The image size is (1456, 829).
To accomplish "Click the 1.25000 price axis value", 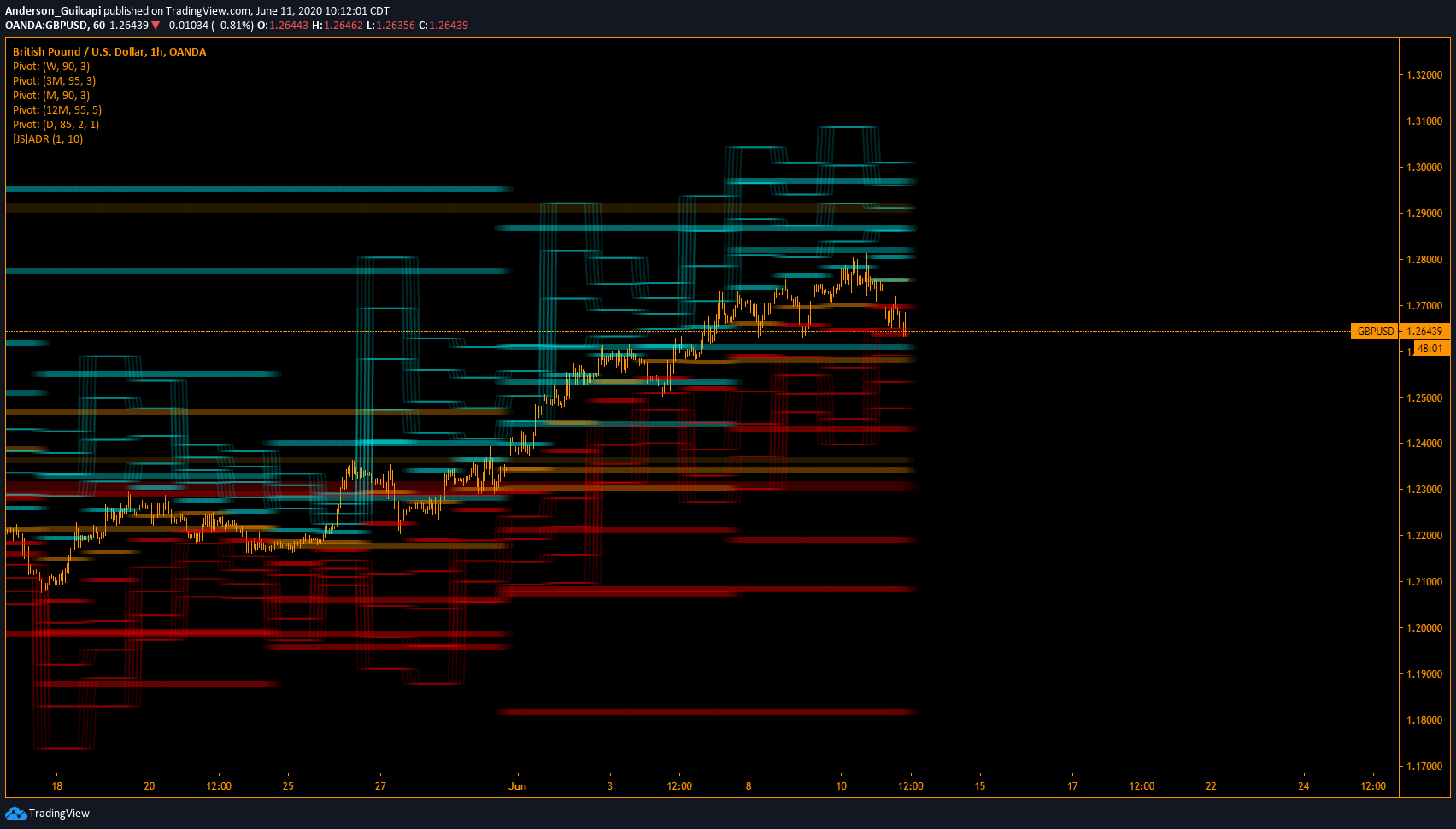I will pyautogui.click(x=1424, y=398).
